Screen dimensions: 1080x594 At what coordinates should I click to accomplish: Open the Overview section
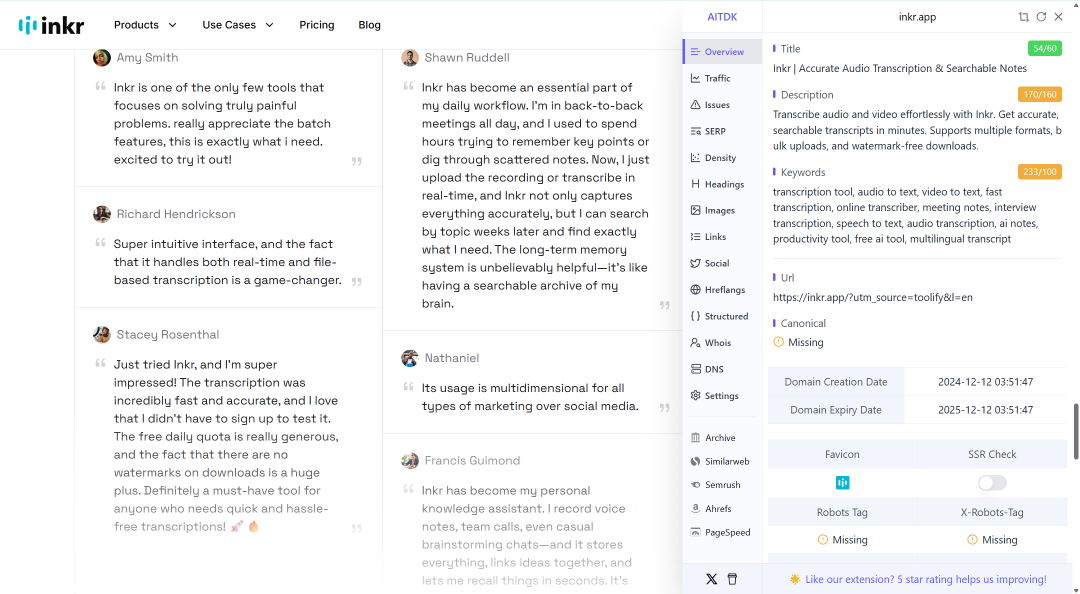(x=723, y=52)
